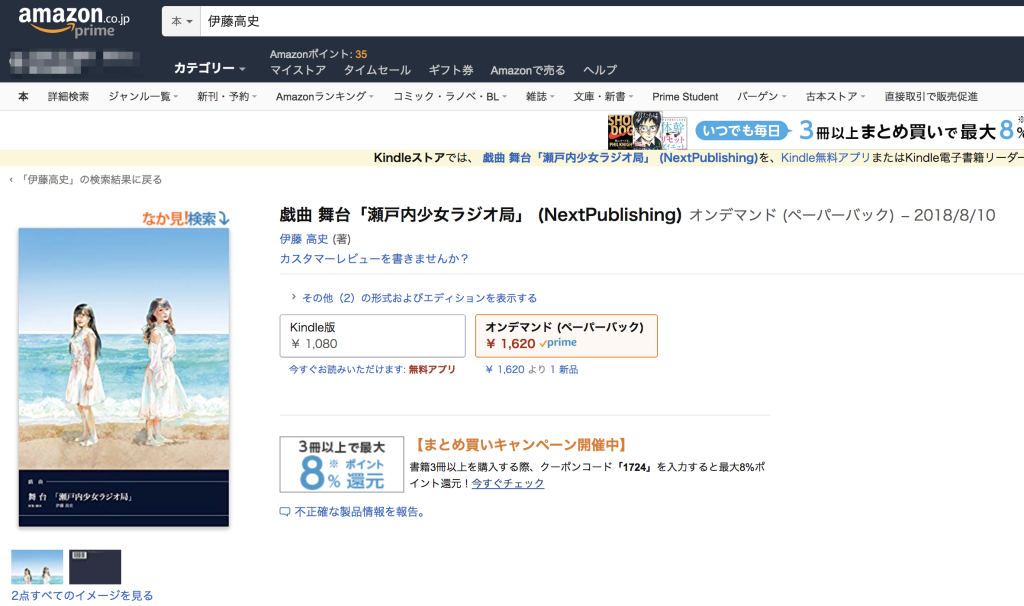The image size is (1024, 606).
Task: Expand ジャンル一覧 menu
Action: [143, 97]
